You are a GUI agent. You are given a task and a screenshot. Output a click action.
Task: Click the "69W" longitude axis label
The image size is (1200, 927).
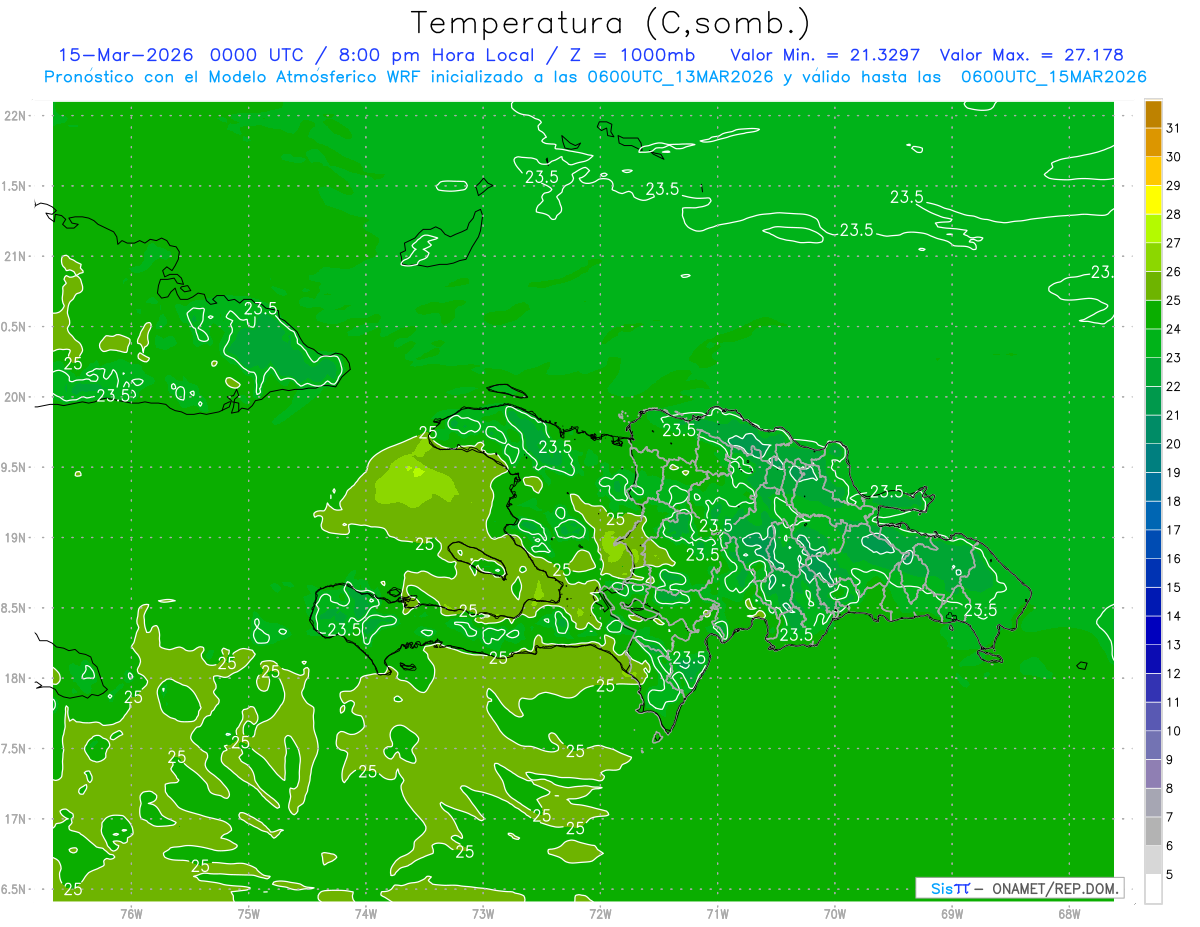952,913
